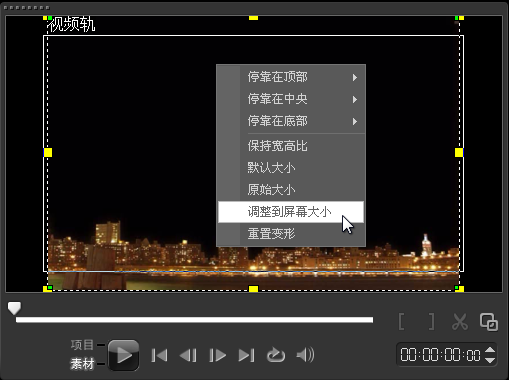509x380 pixels.
Task: Choose 默认大小 from context menu
Action: point(291,168)
